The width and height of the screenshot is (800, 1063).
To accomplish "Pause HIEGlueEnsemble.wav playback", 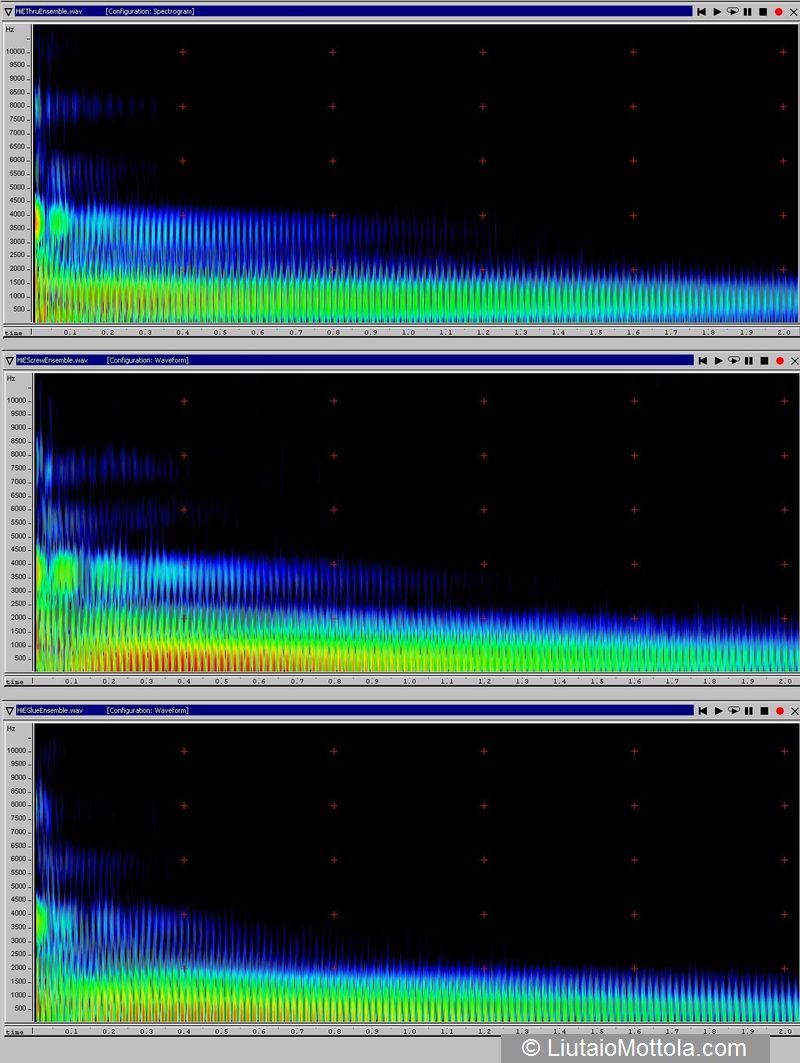I will pos(749,710).
